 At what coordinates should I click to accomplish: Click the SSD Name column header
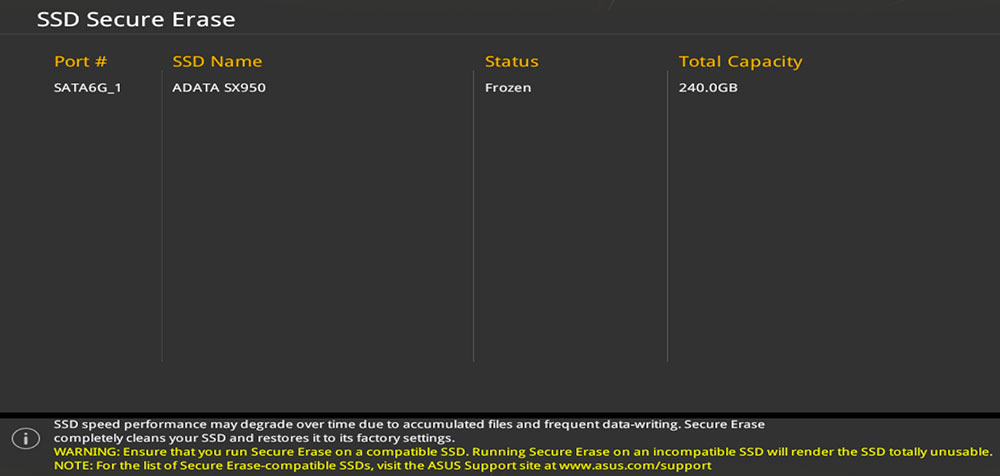coord(217,62)
